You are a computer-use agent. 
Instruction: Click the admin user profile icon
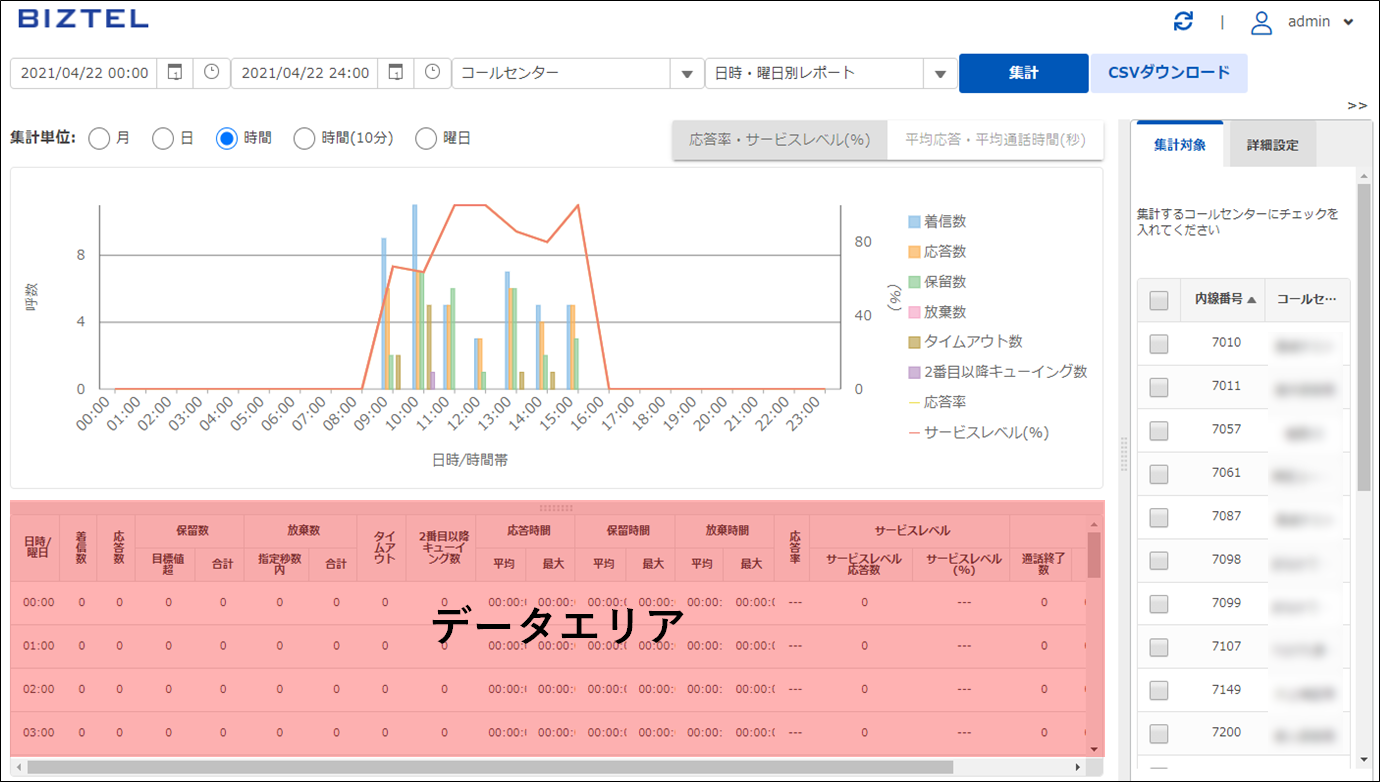tap(1262, 22)
